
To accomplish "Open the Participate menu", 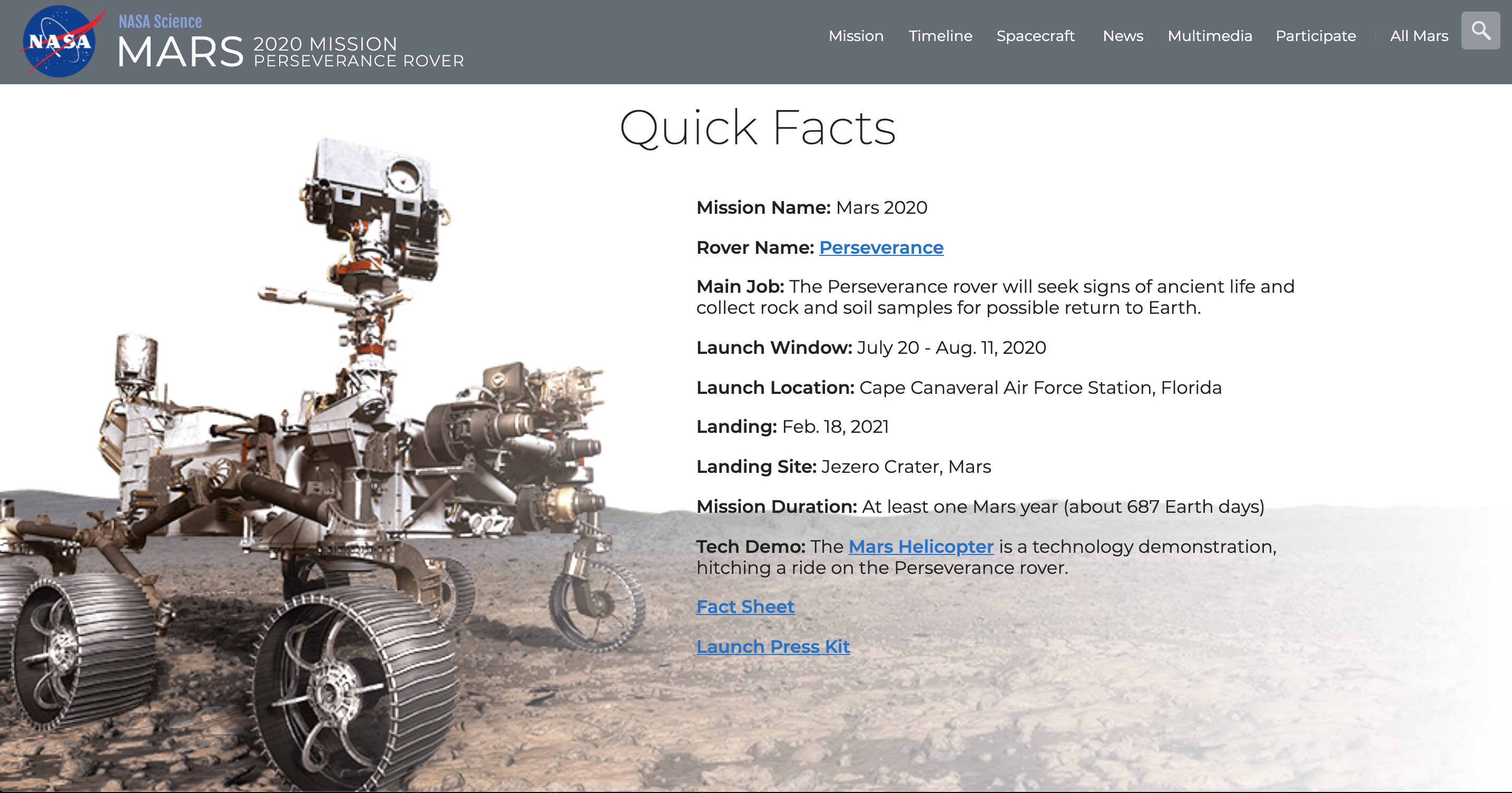I will click(x=1315, y=36).
